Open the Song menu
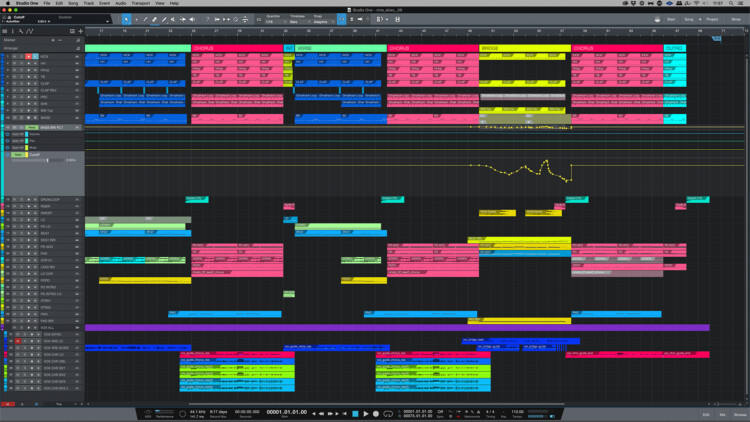This screenshot has width=750, height=422. (73, 3)
